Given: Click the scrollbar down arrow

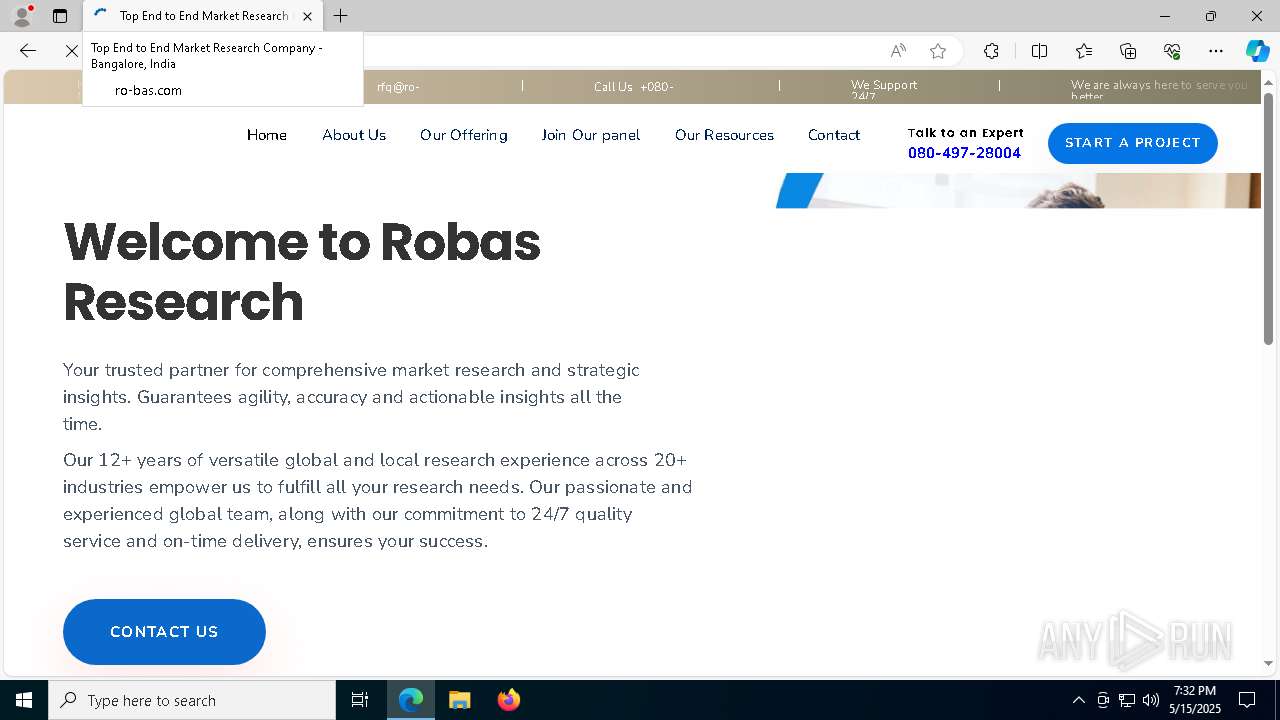Looking at the screenshot, I should point(1268,664).
